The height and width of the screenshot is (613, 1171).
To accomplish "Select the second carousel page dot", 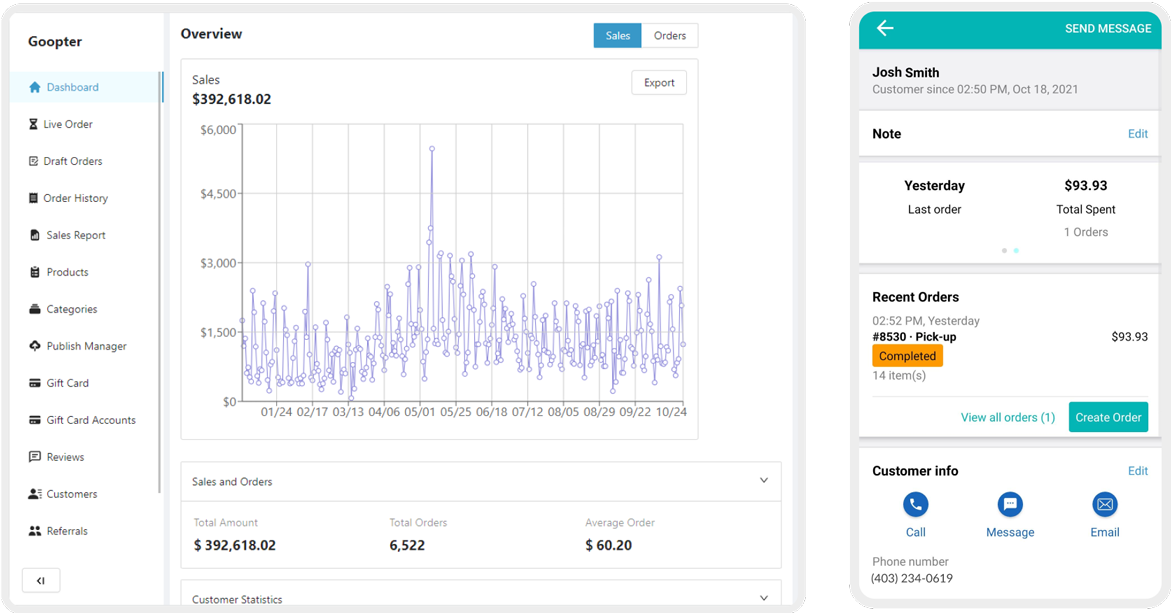I will point(1016,250).
